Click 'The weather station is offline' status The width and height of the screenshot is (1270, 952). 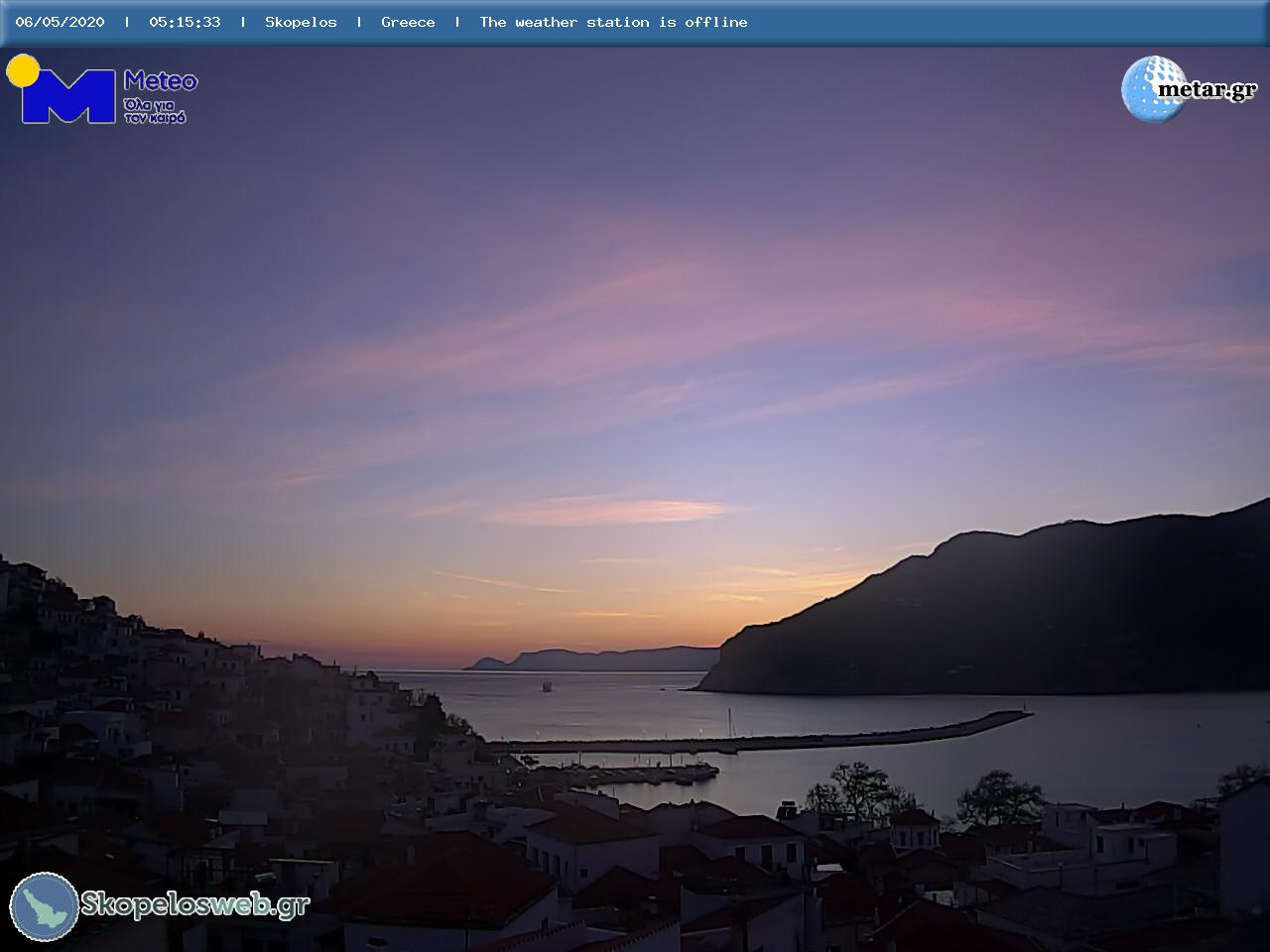(x=613, y=22)
